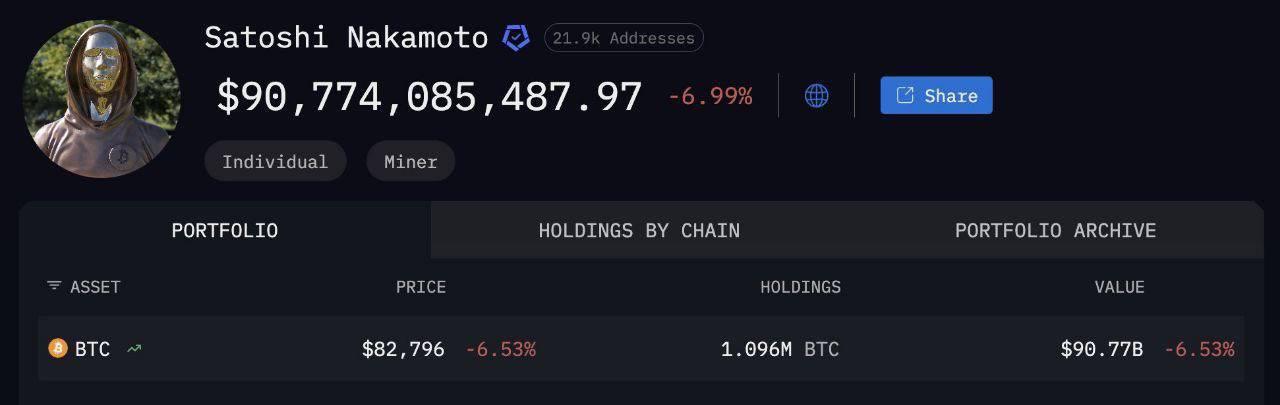Select the Individual tag
This screenshot has height=405, width=1280.
275,161
